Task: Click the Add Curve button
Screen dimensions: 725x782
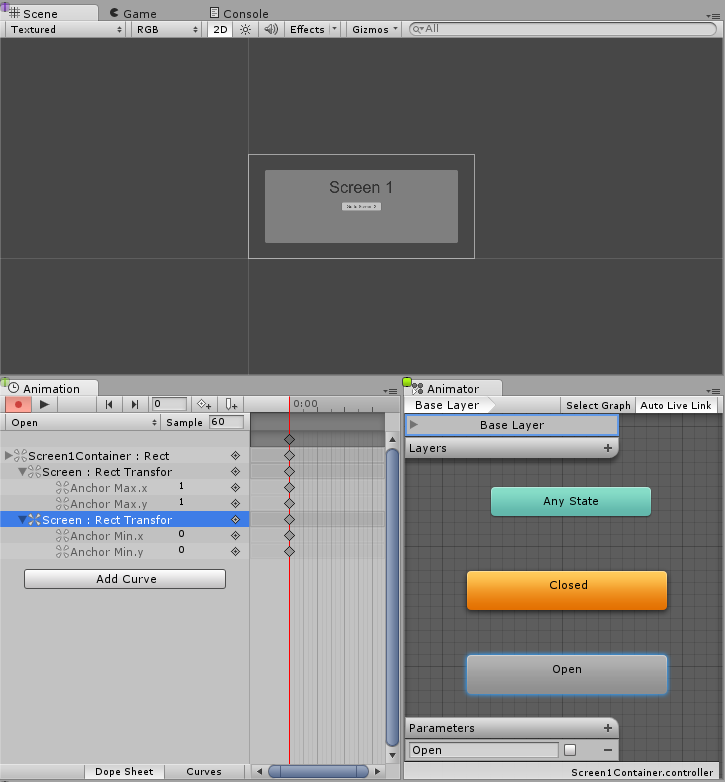Action: point(125,579)
